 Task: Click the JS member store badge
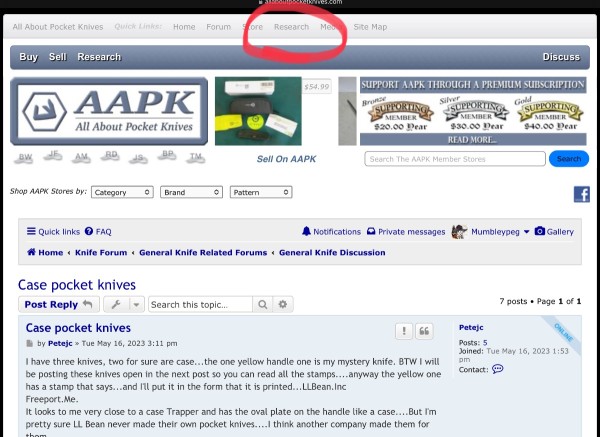pyautogui.click(x=138, y=158)
